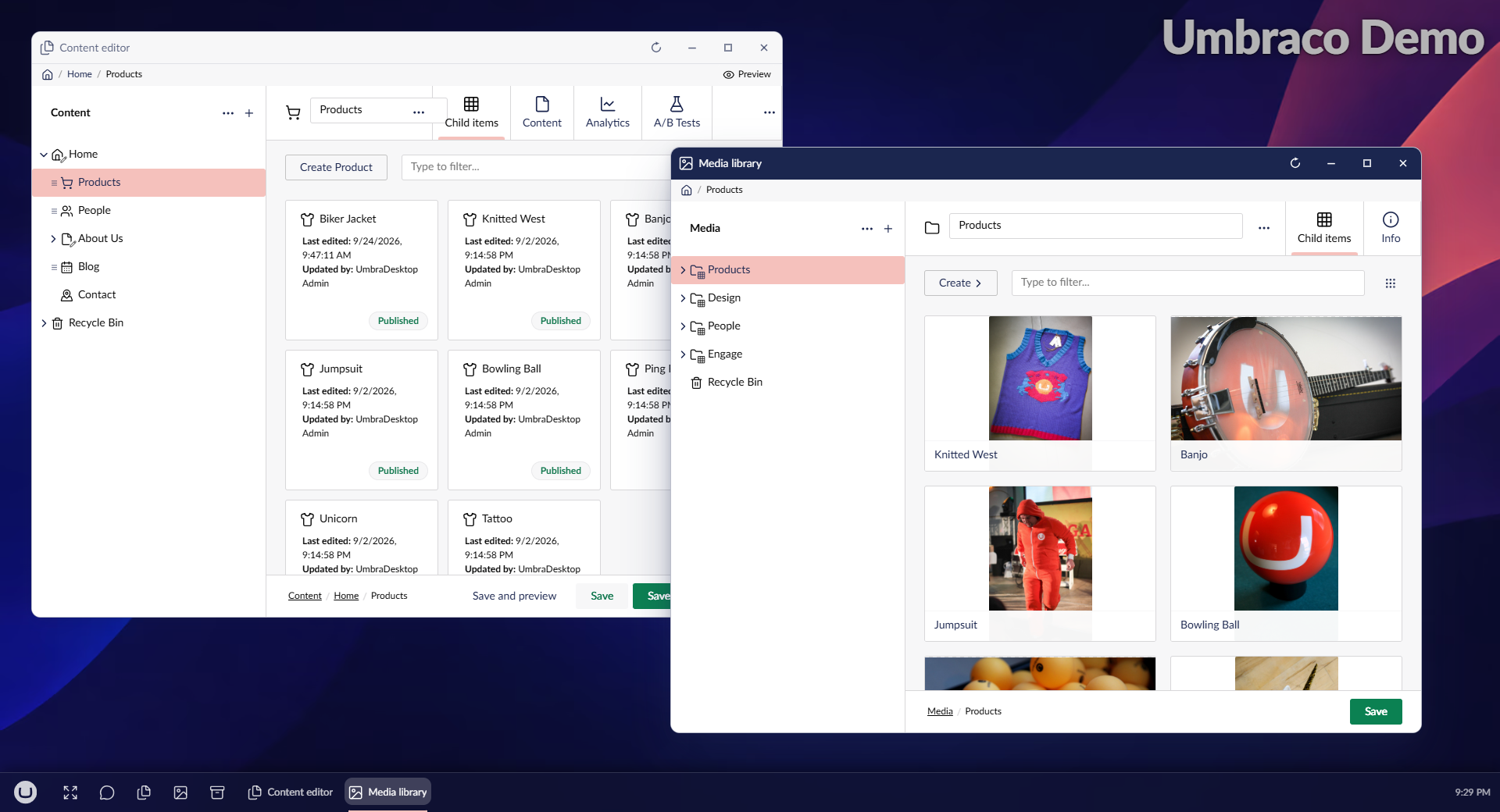1500x812 pixels.
Task: Open the Content tab in Content editor
Action: coord(542,113)
